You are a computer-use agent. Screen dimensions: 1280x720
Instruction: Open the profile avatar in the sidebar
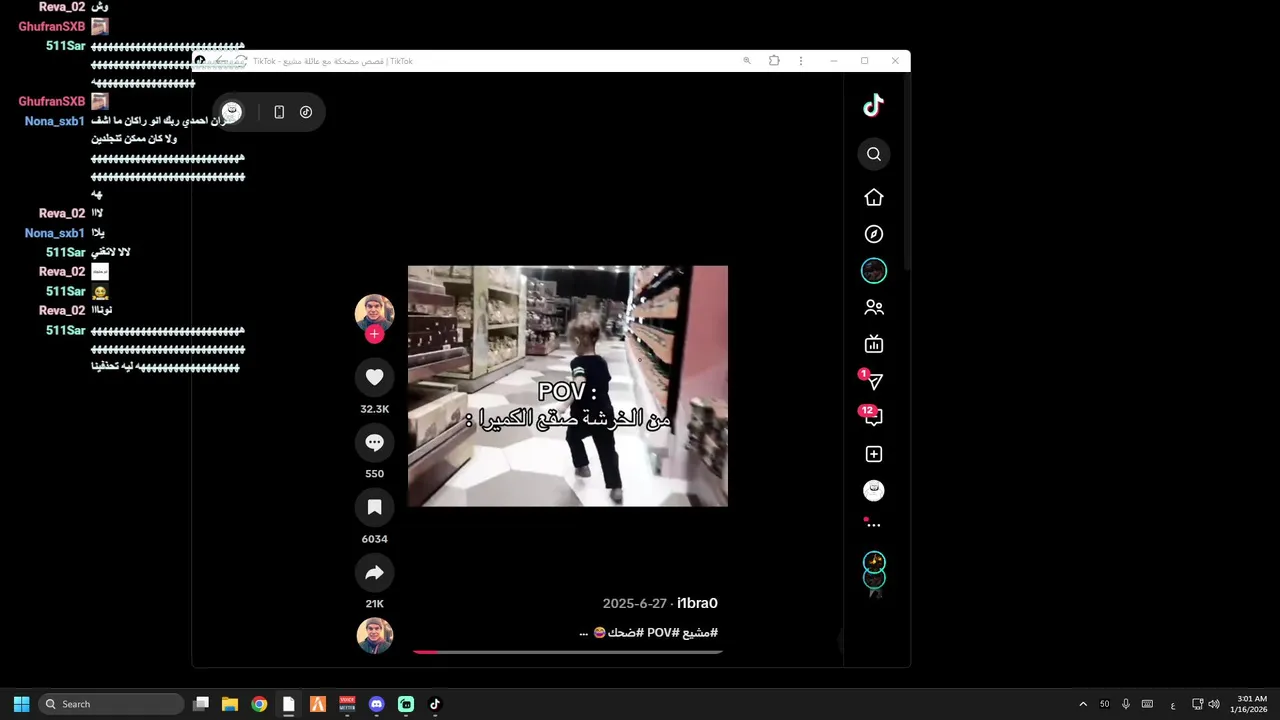874,490
